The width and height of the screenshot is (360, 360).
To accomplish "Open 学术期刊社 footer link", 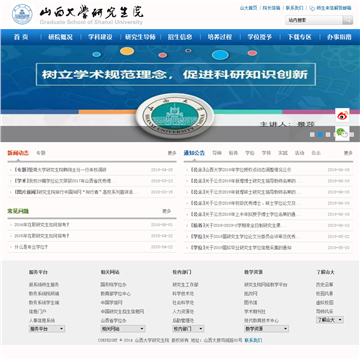I will pyautogui.click(x=255, y=312).
